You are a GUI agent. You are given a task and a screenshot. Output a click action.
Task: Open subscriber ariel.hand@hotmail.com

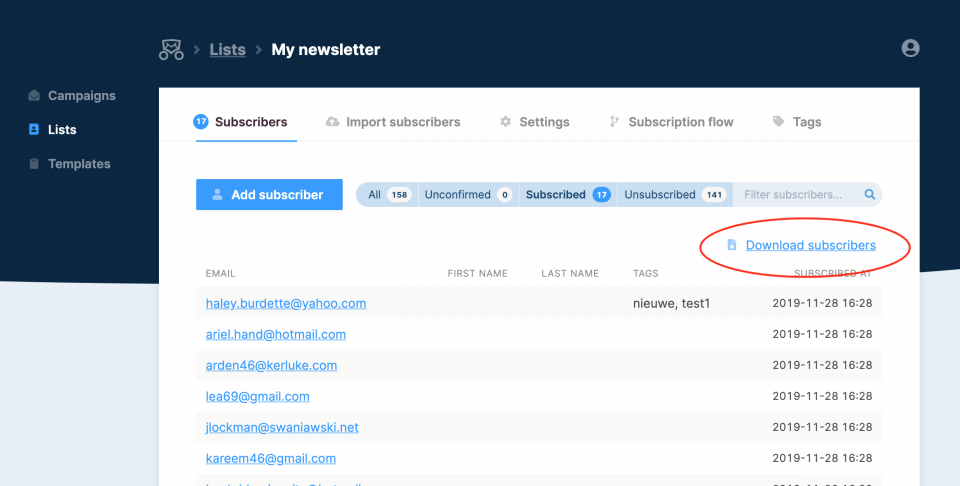point(276,335)
